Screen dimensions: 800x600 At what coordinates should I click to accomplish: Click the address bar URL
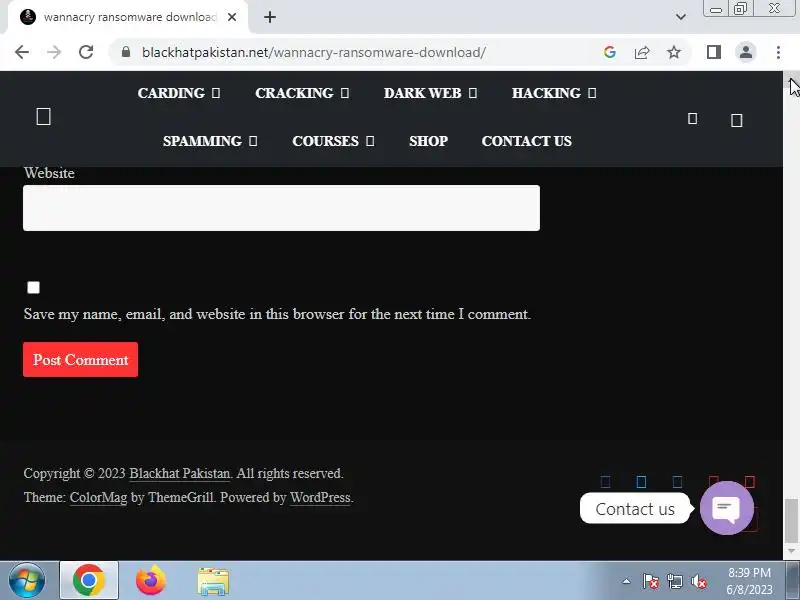[x=313, y=52]
